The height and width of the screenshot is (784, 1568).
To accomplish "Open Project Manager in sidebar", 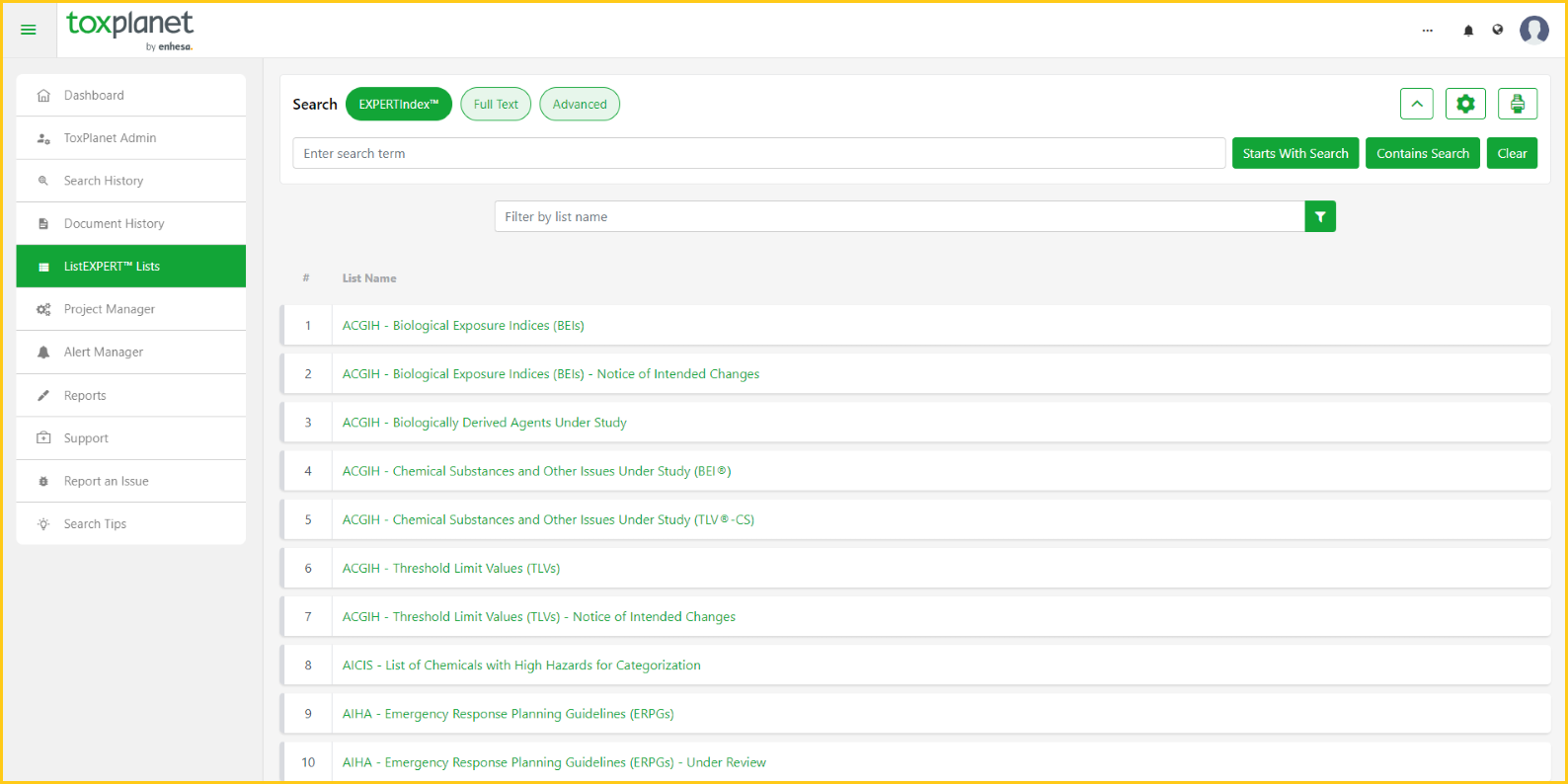I will pos(109,309).
